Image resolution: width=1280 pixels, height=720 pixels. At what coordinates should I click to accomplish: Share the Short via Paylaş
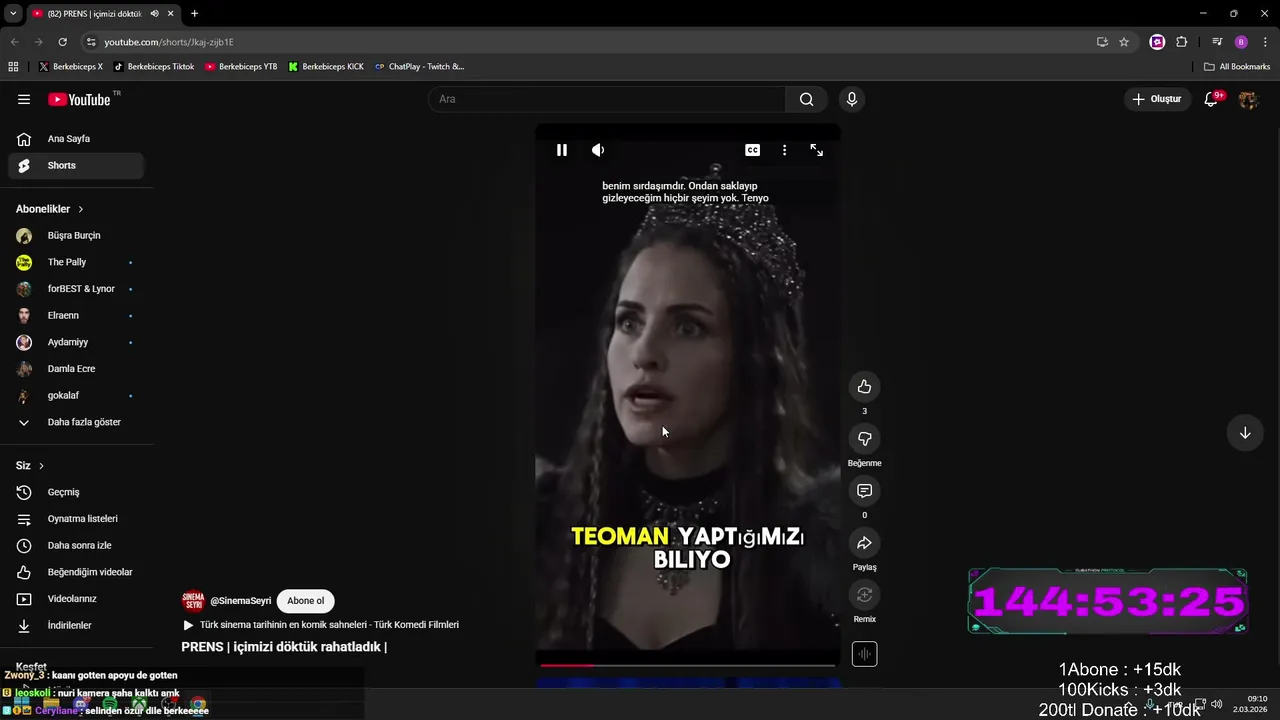864,543
